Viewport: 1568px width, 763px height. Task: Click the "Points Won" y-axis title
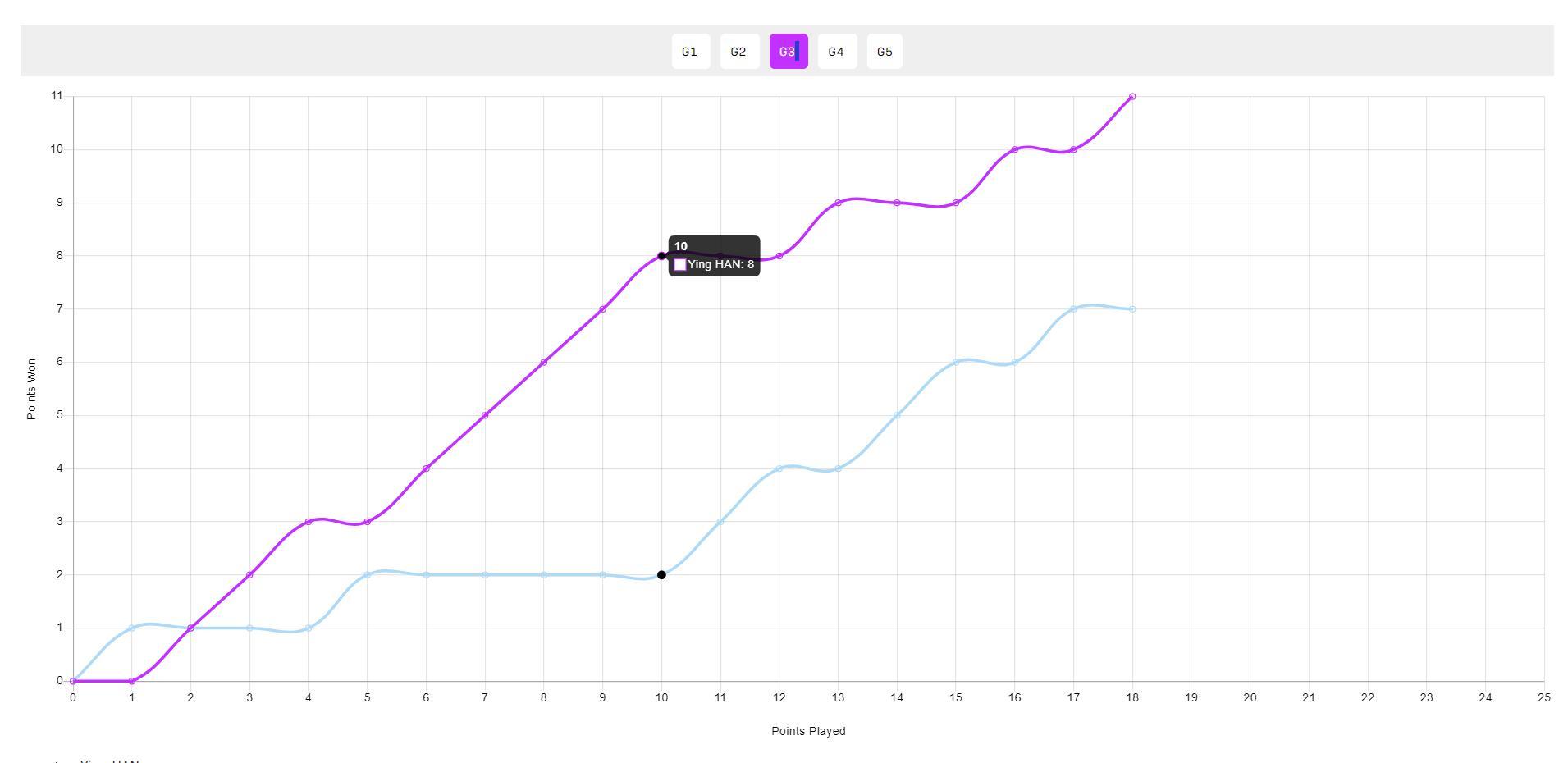[31, 389]
